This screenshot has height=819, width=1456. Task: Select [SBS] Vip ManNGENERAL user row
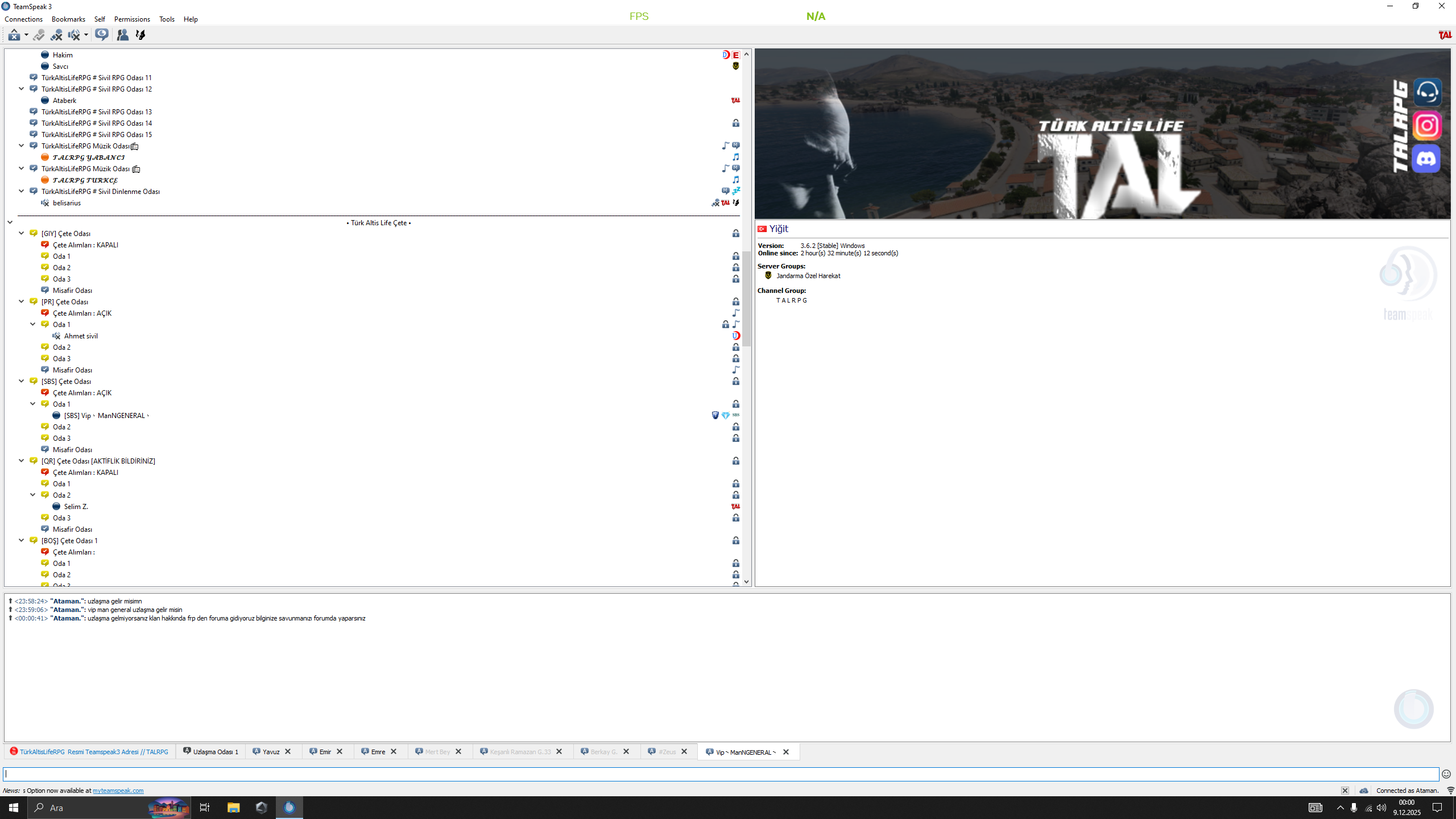click(x=106, y=416)
